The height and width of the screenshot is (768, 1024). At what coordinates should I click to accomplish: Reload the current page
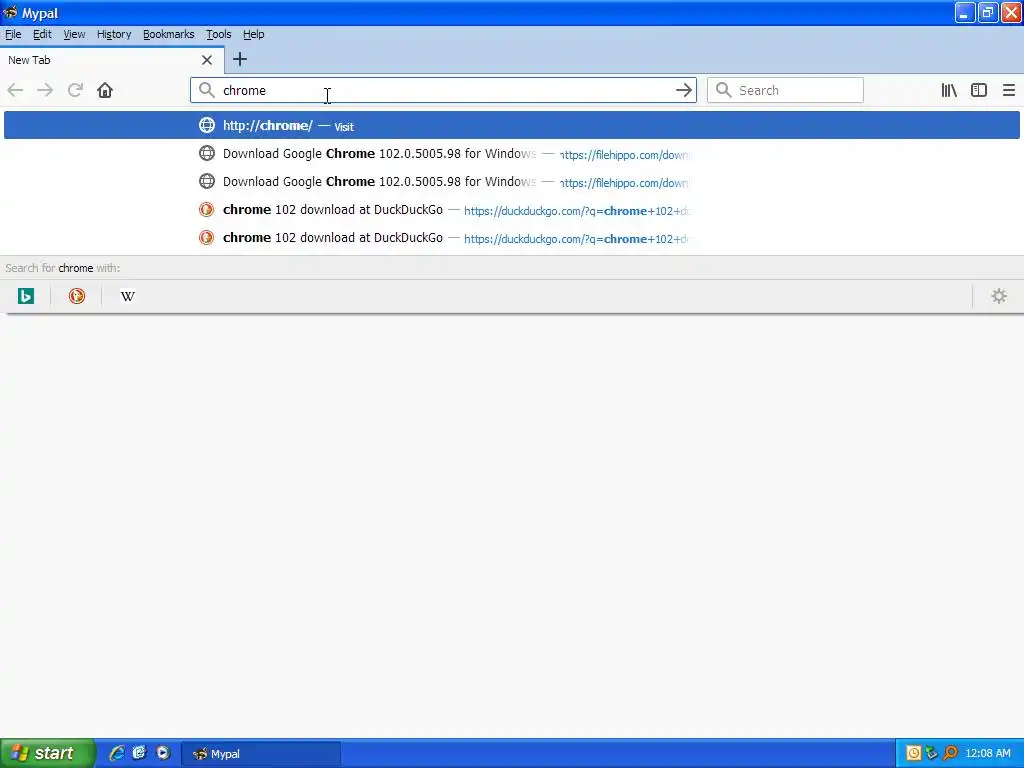click(x=75, y=90)
